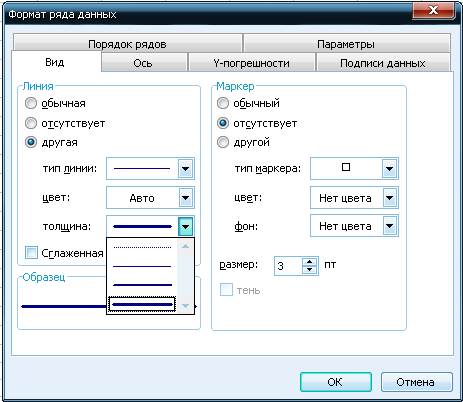Open the 'Подписи данных' tab
Viewport: 463px width, 402px height.
[x=383, y=63]
